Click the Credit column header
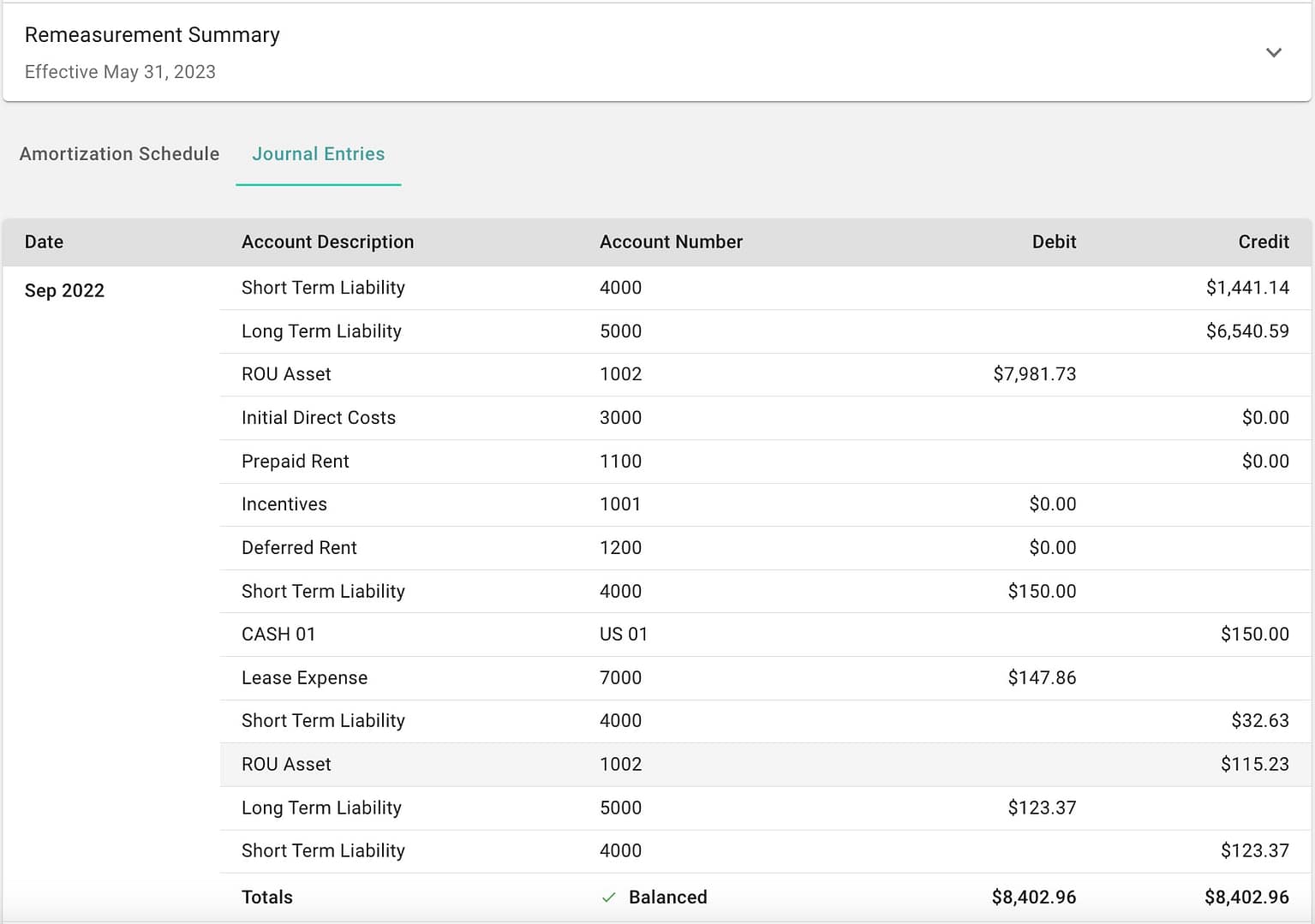This screenshot has height=924, width=1315. tap(1263, 242)
